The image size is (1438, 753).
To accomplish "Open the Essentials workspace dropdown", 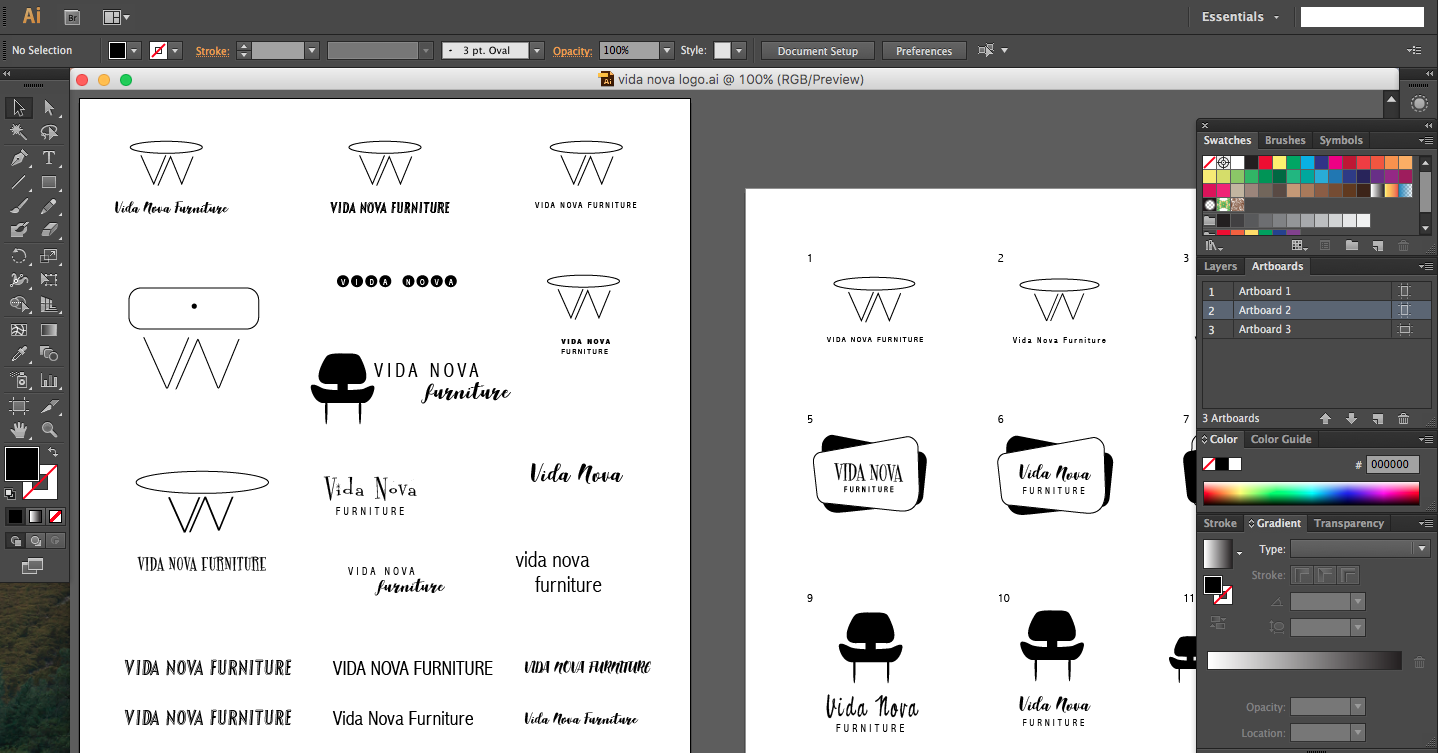I will tap(1241, 17).
